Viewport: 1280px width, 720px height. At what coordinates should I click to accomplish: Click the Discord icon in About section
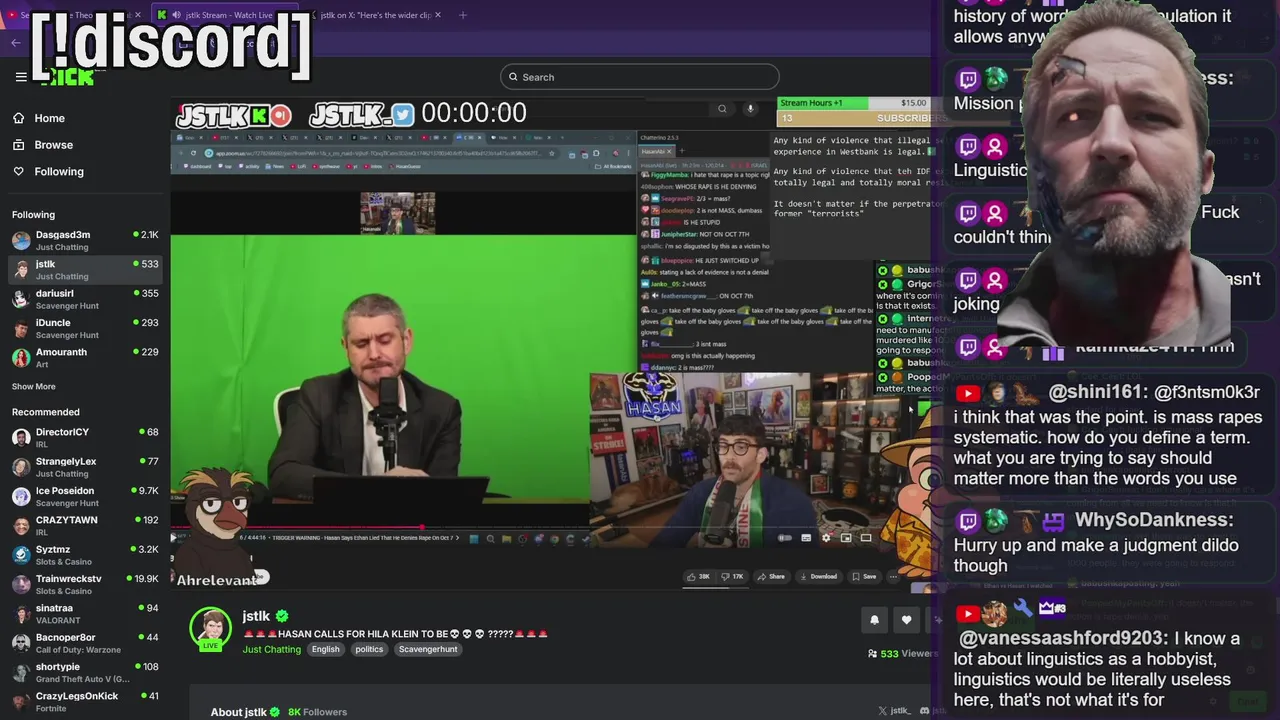925,711
